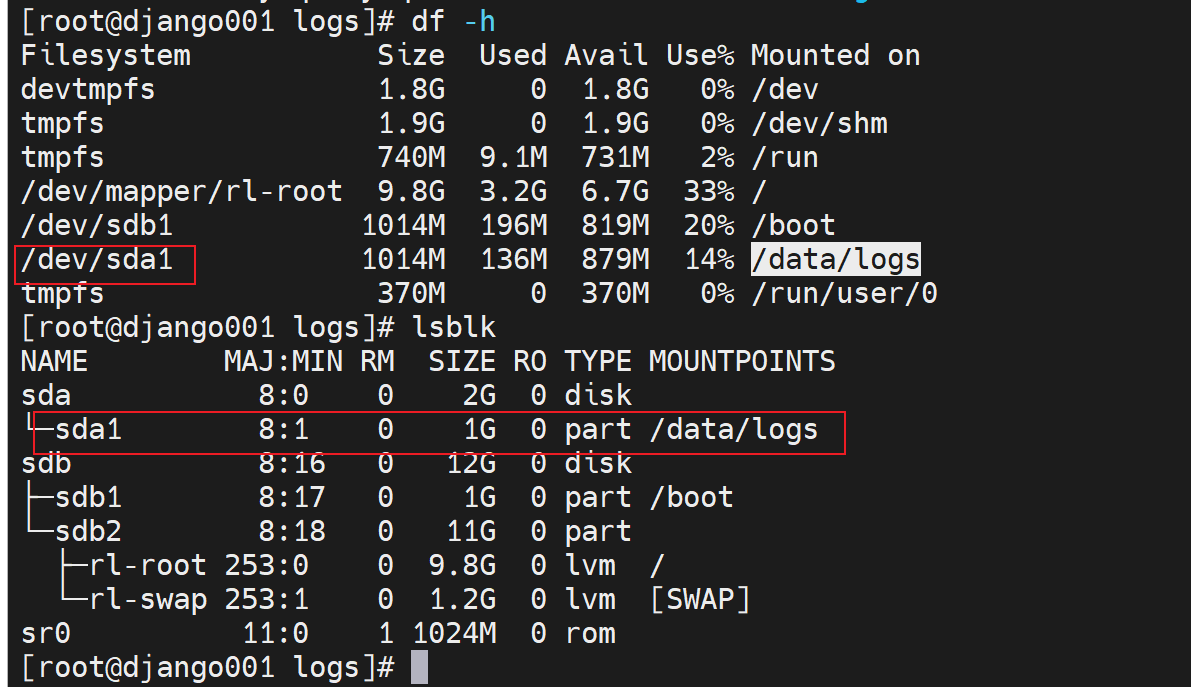Click the sr0 rom device name
The image size is (1191, 687).
click(x=45, y=634)
